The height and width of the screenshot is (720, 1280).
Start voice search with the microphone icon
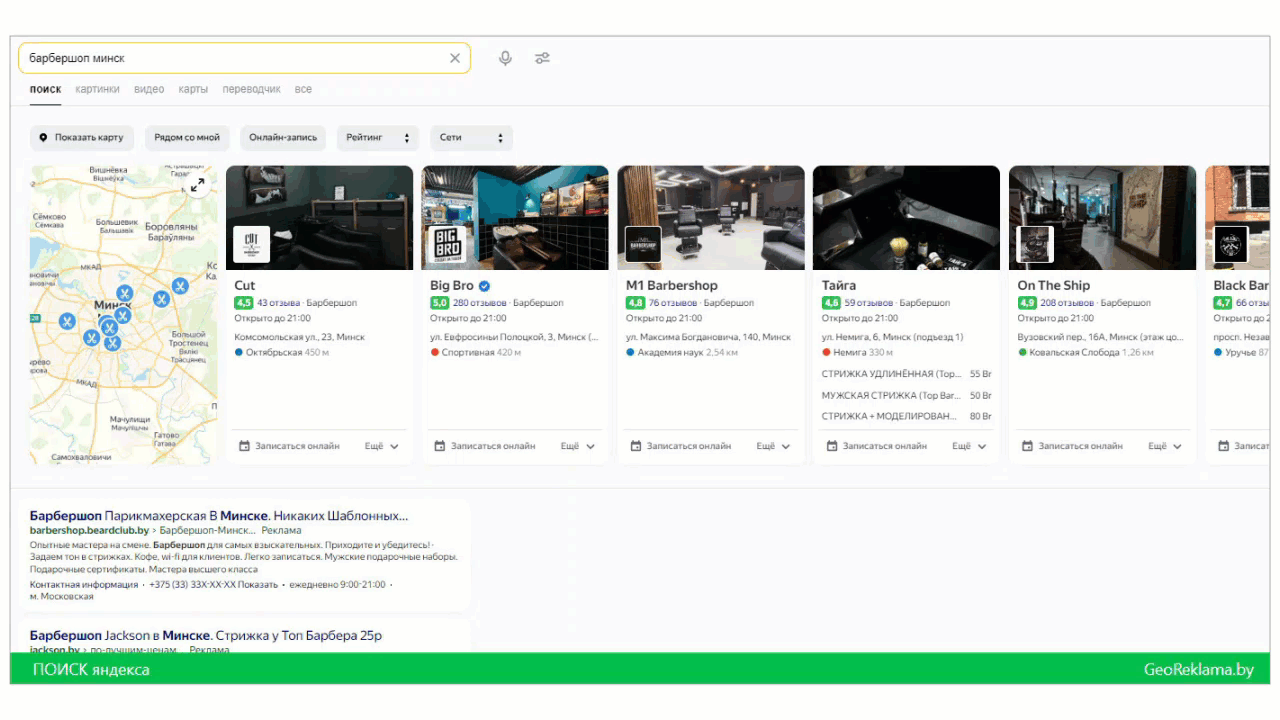pos(505,58)
